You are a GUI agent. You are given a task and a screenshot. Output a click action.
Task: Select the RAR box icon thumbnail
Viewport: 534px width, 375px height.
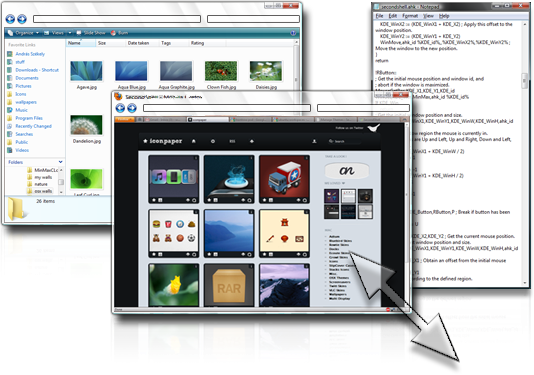(x=229, y=285)
